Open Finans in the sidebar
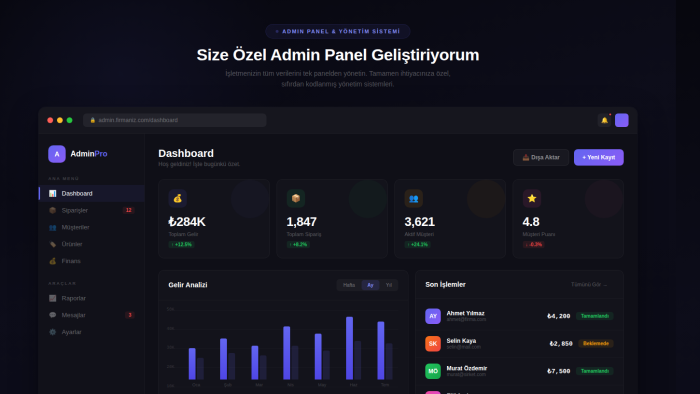Viewport: 700px width, 394px height. click(x=92, y=261)
